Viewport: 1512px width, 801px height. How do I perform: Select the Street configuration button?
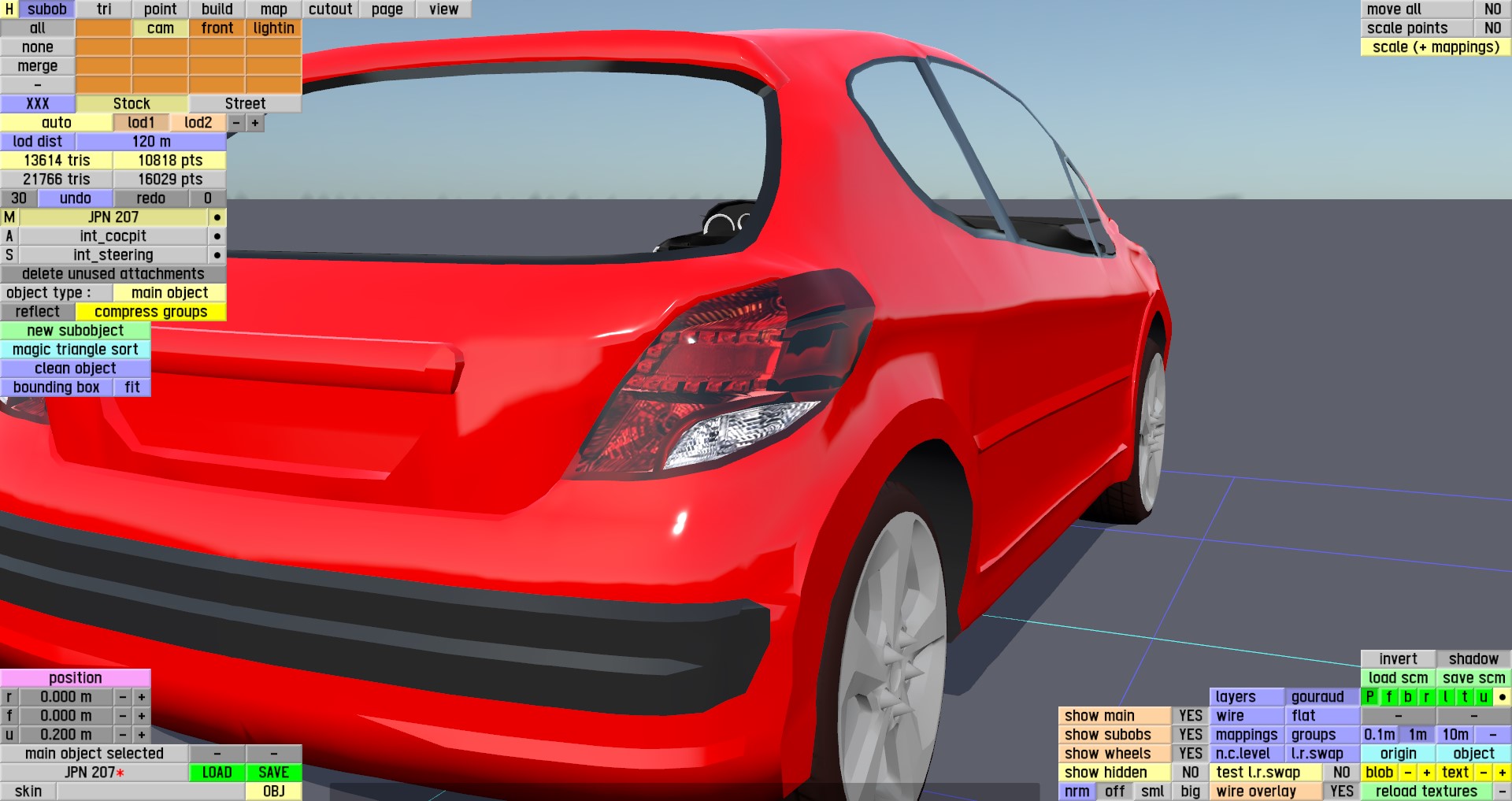(246, 104)
